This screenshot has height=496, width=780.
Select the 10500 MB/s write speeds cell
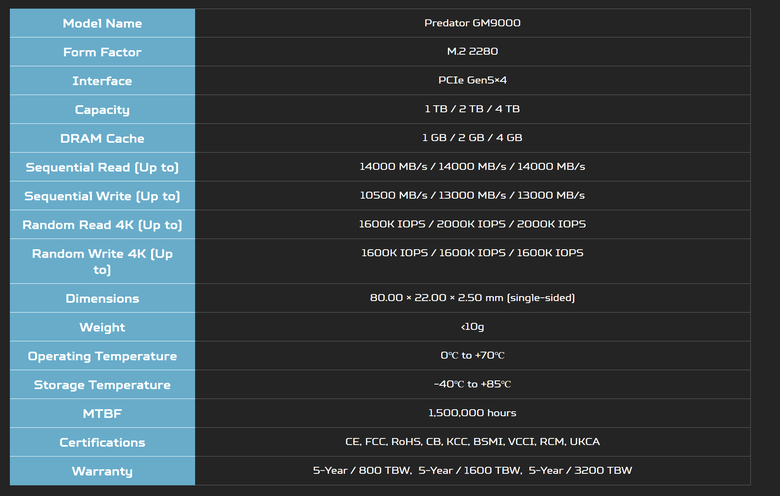pos(472,196)
